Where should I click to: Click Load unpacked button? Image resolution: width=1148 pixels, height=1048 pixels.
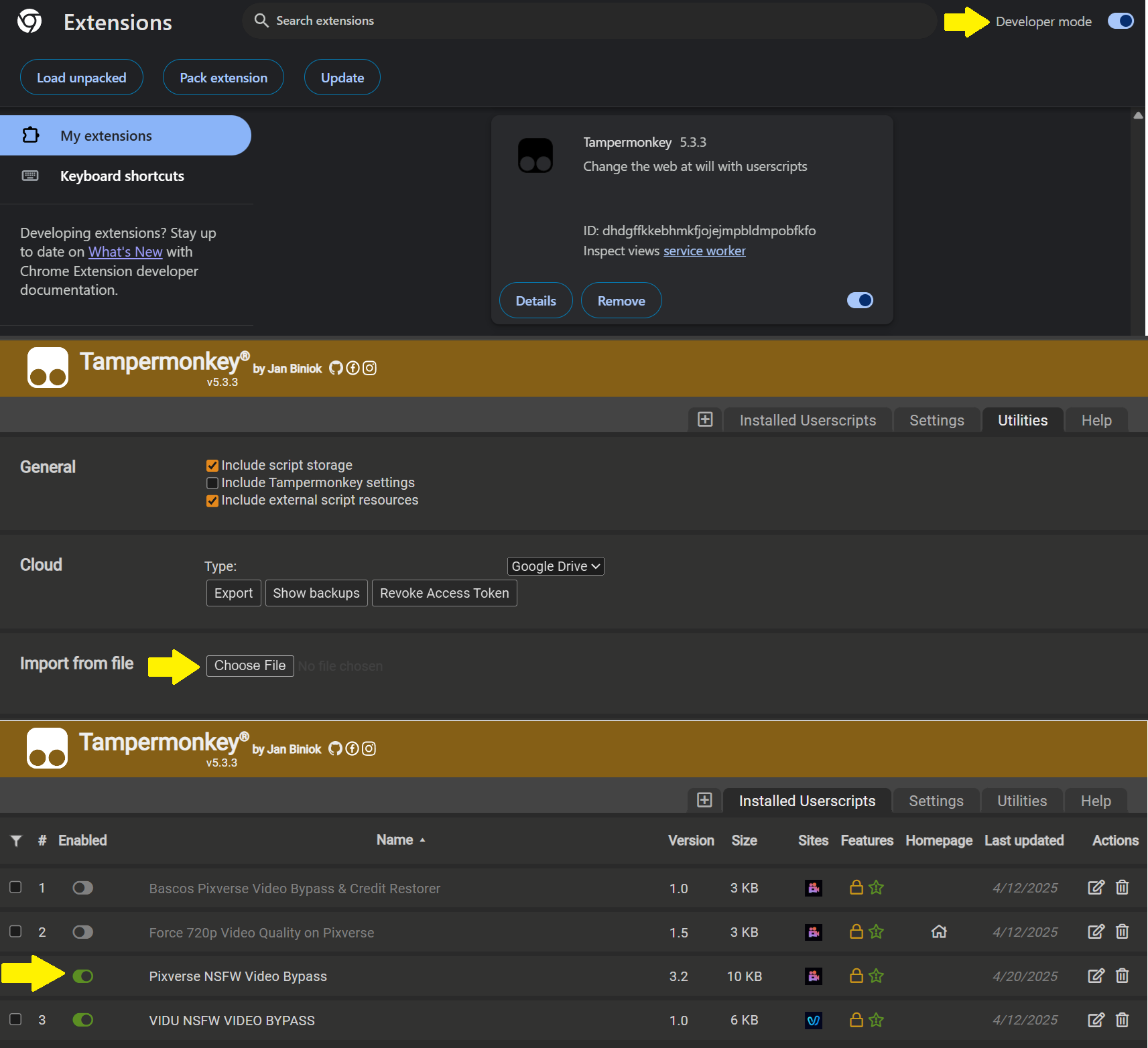[x=81, y=77]
